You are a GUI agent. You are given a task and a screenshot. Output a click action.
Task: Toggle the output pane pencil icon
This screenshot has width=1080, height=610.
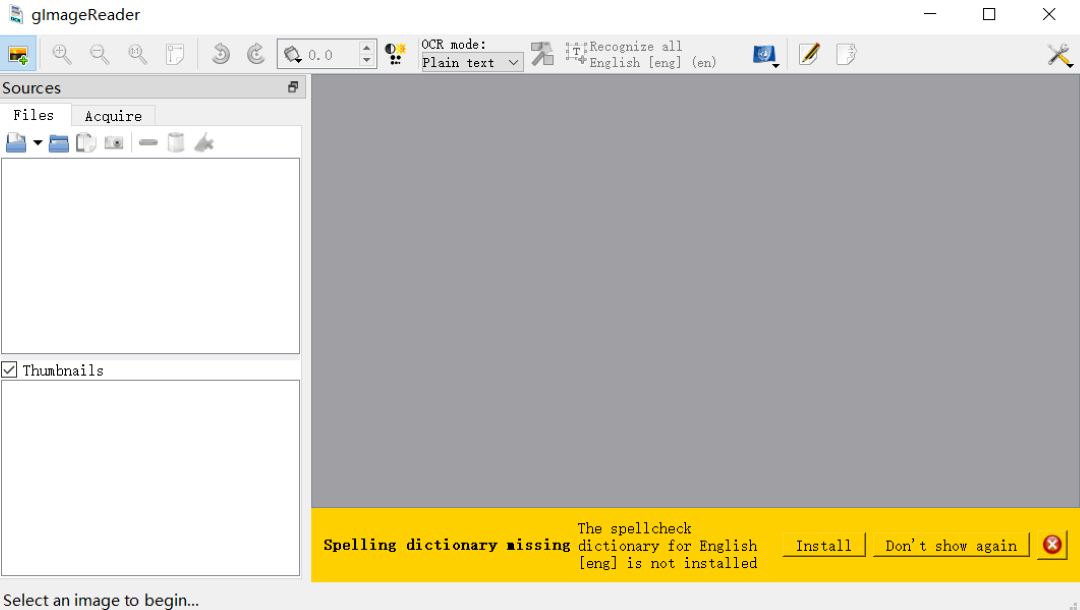pos(809,54)
